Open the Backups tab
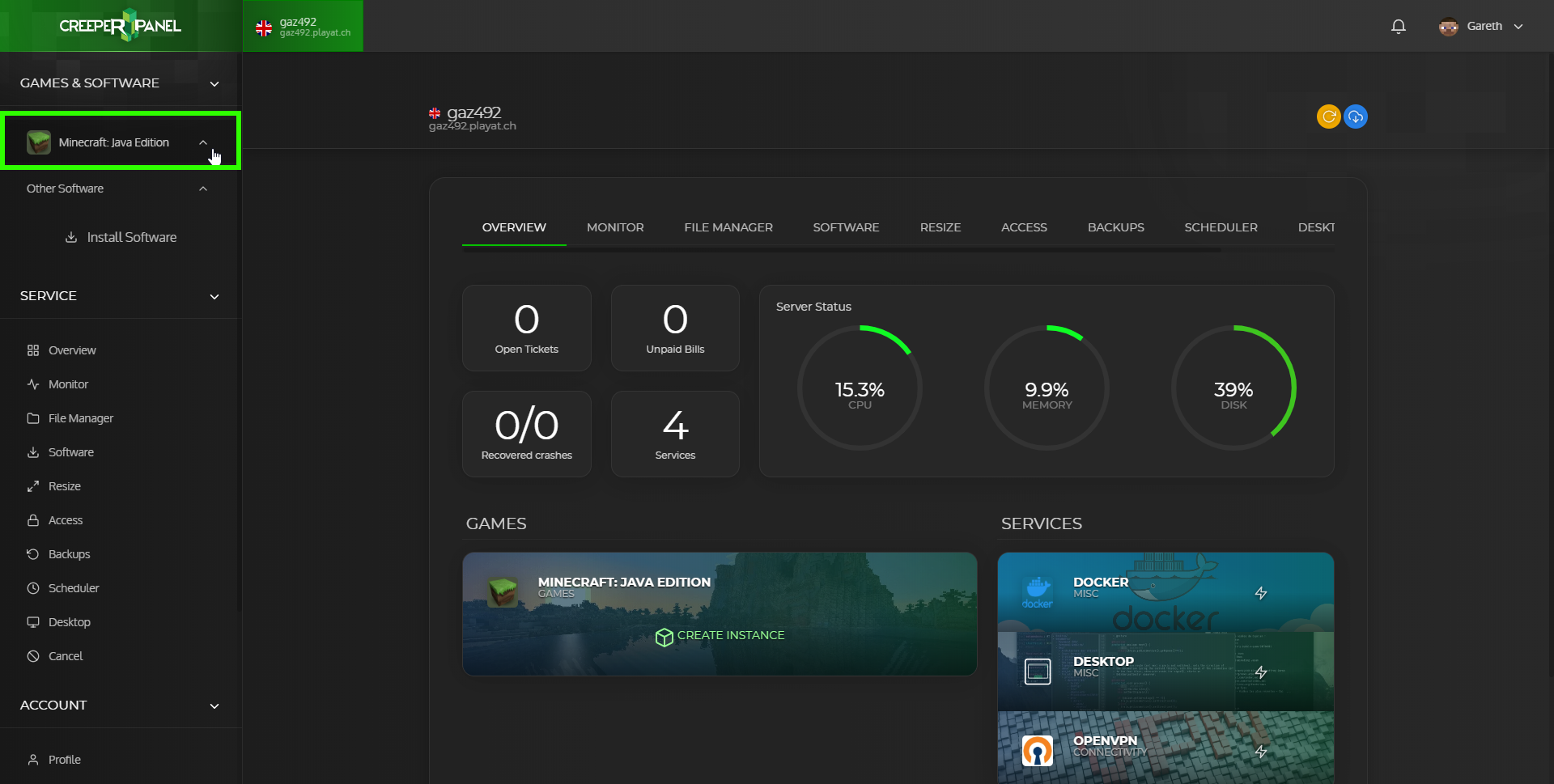The width and height of the screenshot is (1554, 784). (1115, 227)
